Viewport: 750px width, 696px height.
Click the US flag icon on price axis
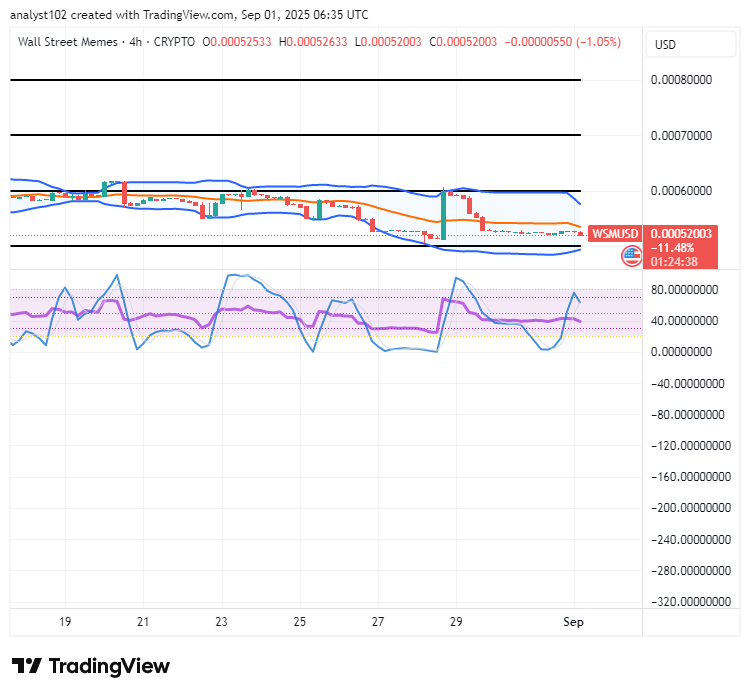pos(631,256)
